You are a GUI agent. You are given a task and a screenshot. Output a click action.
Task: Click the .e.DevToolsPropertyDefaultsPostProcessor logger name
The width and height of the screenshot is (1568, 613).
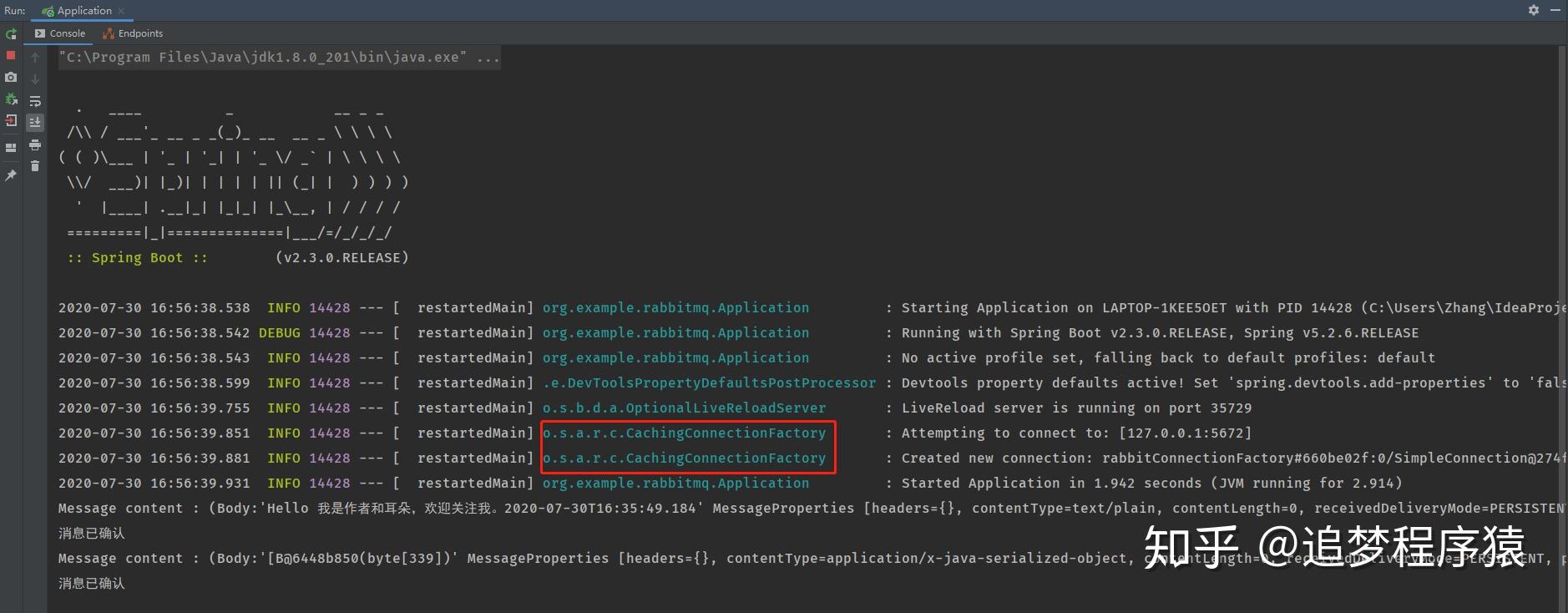[710, 382]
